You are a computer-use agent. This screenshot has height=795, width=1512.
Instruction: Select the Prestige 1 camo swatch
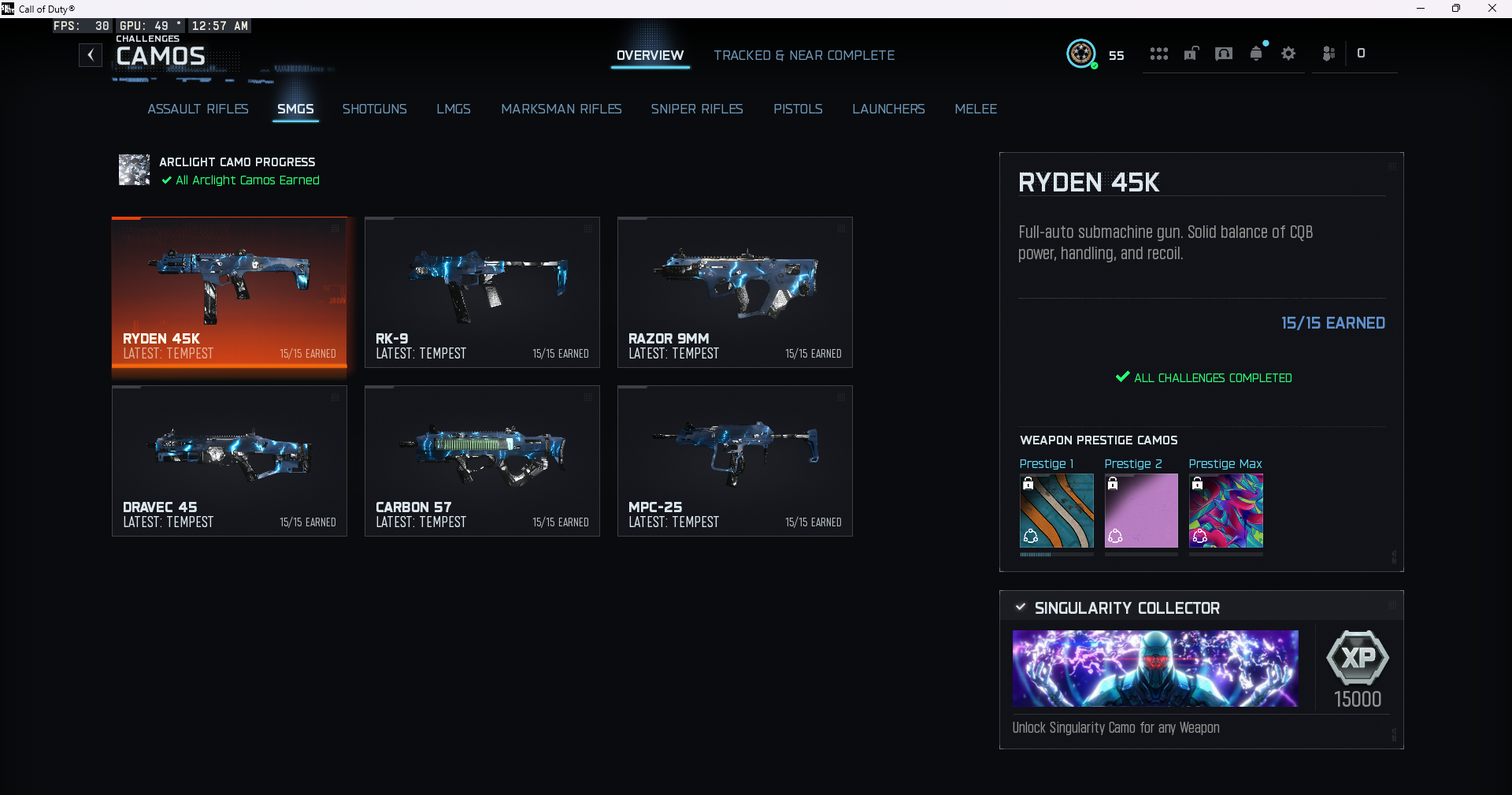click(1057, 511)
